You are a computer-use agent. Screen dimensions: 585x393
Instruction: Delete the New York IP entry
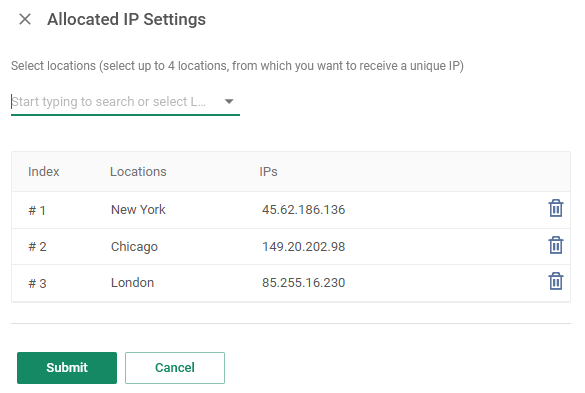pos(556,208)
